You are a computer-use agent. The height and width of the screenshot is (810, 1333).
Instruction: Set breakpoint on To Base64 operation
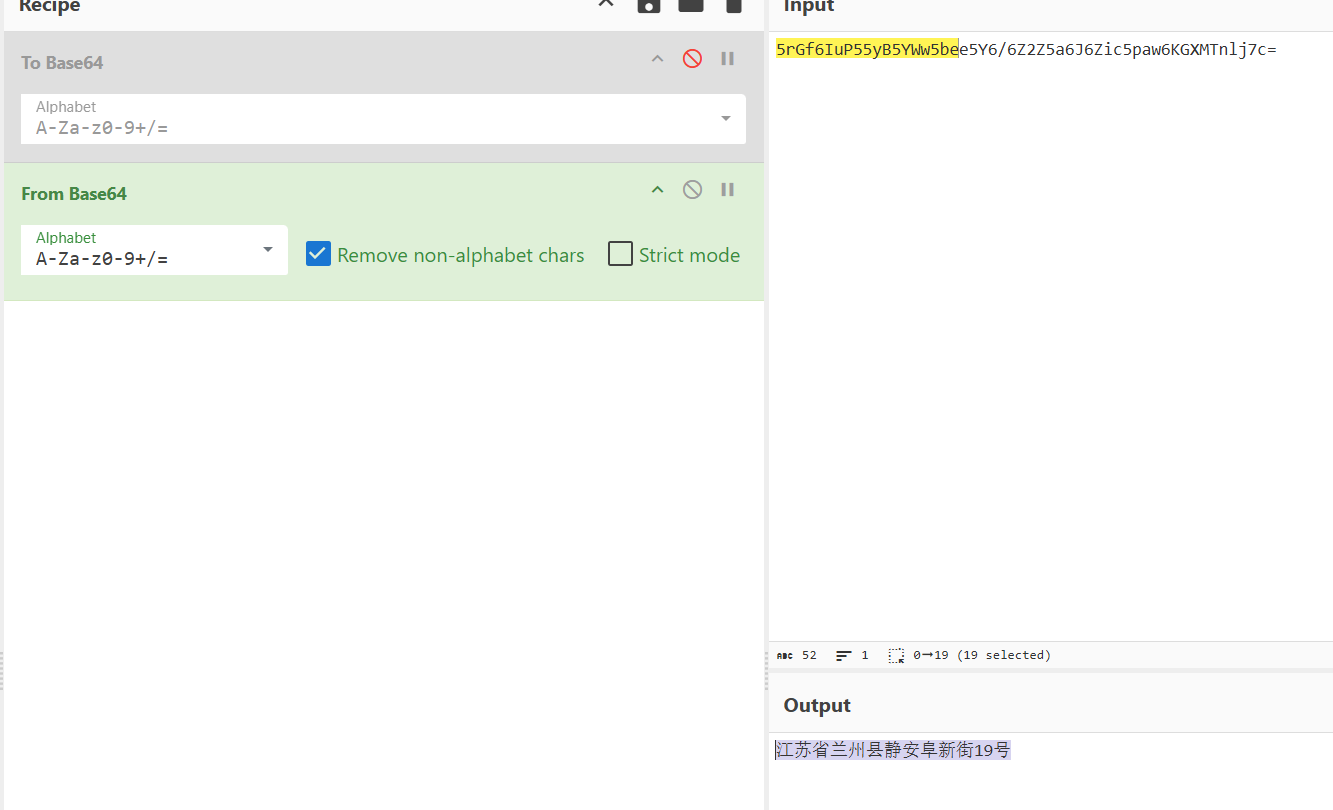(x=728, y=59)
